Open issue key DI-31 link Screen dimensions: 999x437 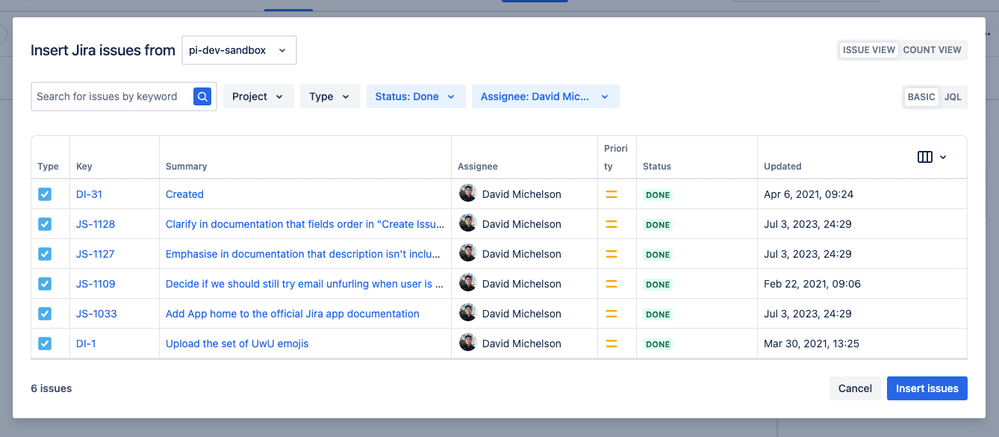click(89, 194)
